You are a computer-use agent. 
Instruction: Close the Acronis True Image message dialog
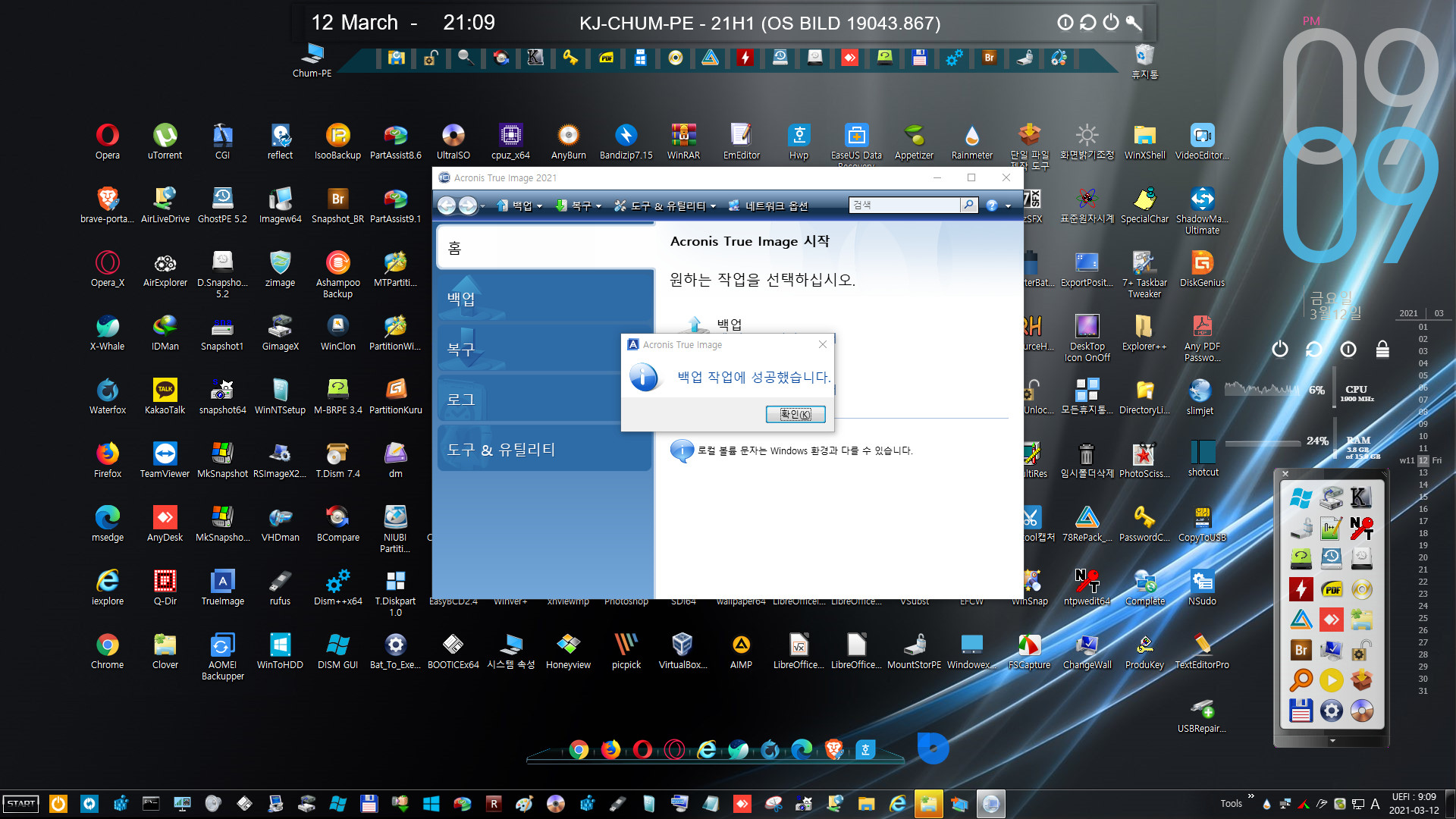point(823,344)
